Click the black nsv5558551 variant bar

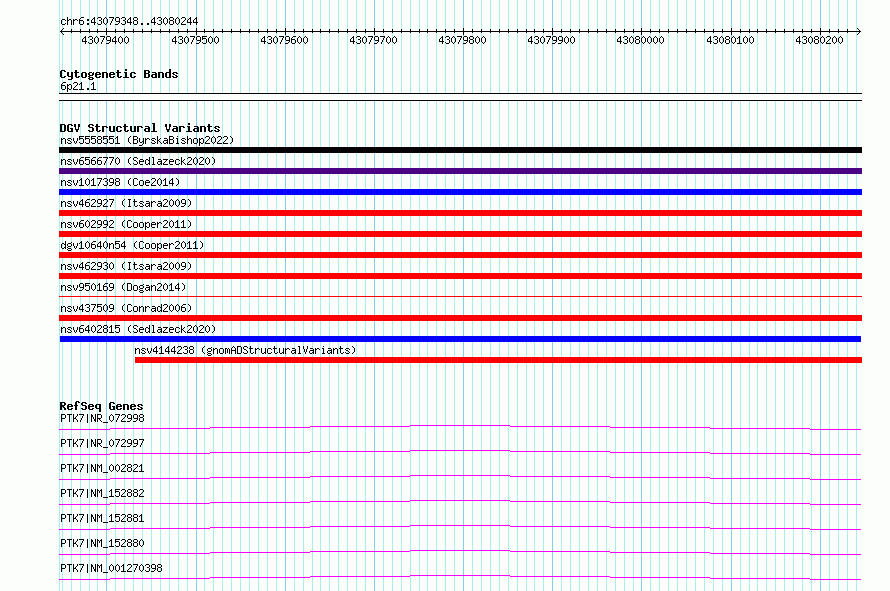coord(460,150)
